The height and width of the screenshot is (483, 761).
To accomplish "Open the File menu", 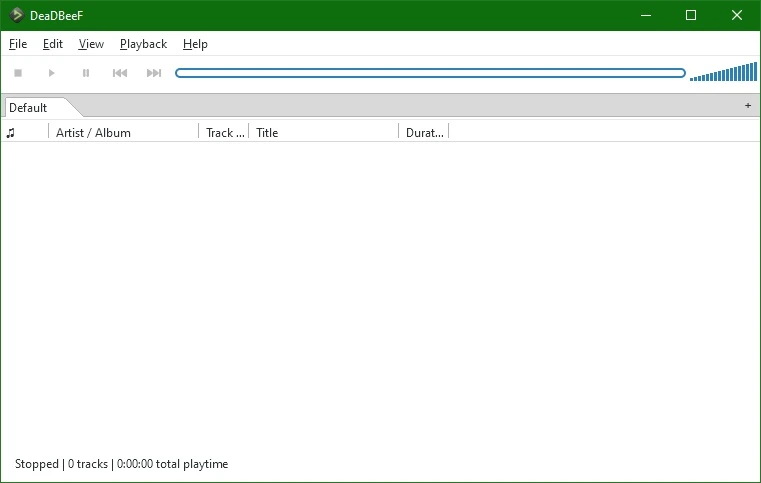I will tap(18, 44).
